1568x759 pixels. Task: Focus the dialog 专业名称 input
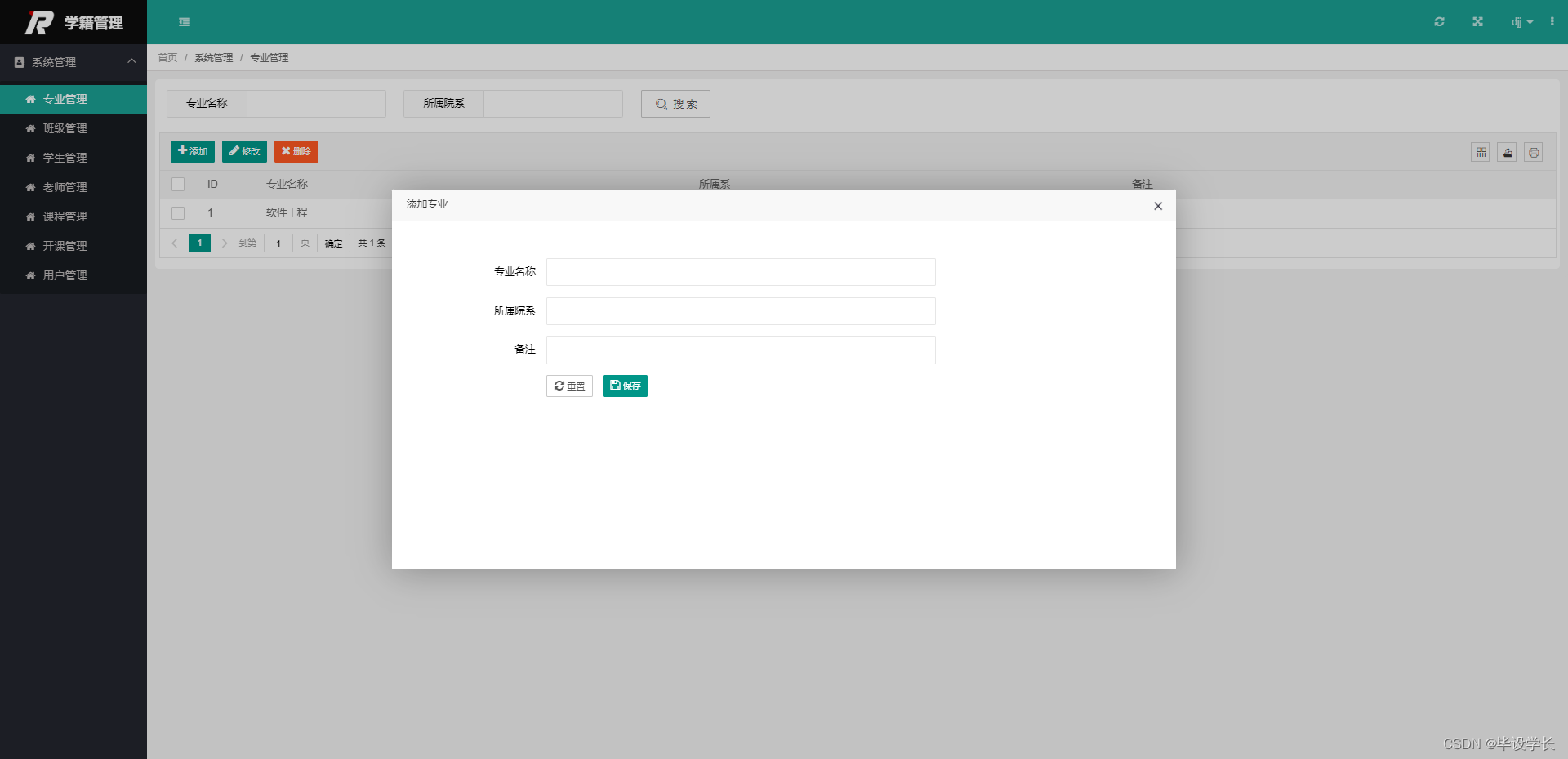tap(741, 272)
